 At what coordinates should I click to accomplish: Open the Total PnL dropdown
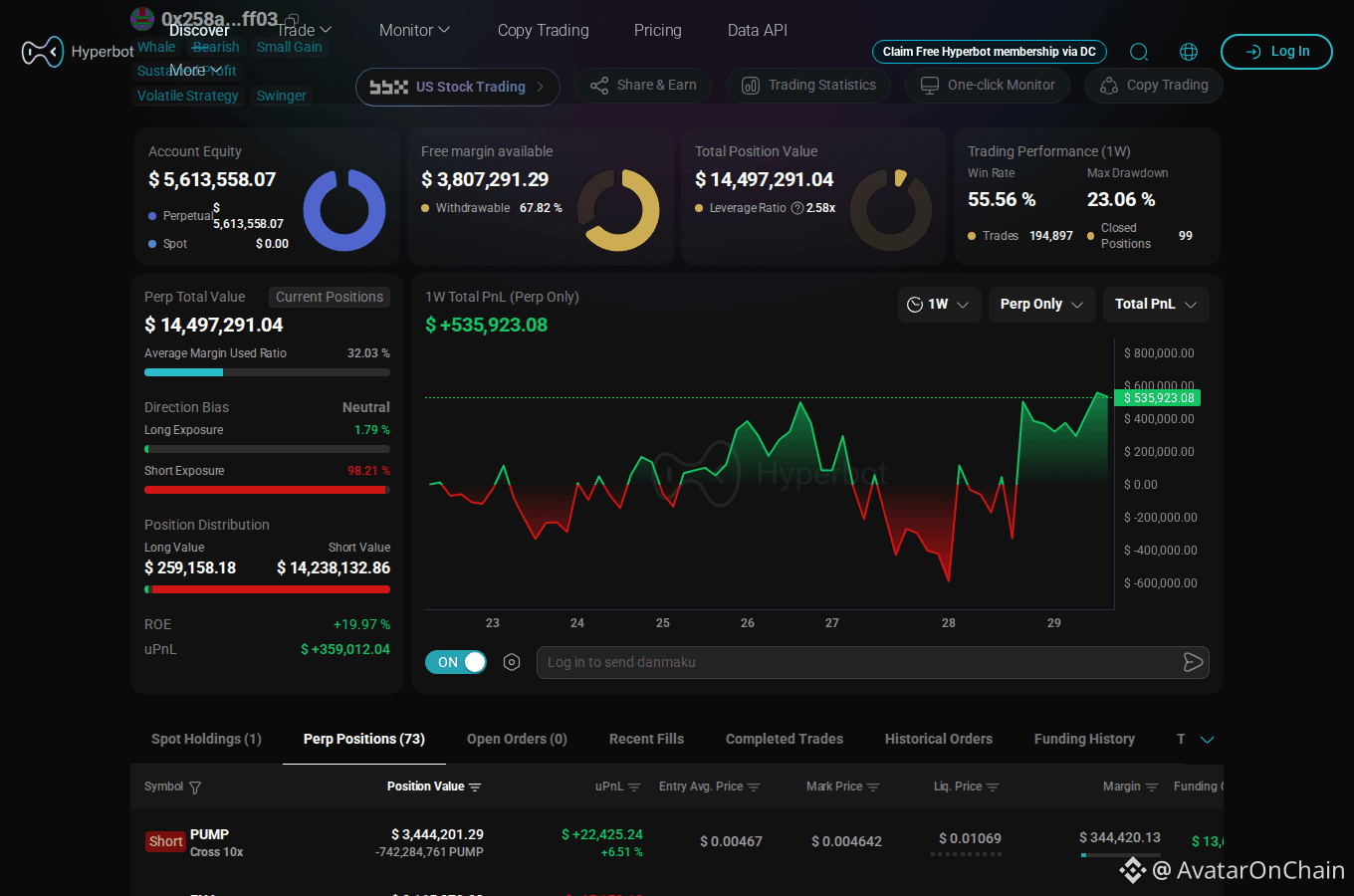click(x=1156, y=305)
